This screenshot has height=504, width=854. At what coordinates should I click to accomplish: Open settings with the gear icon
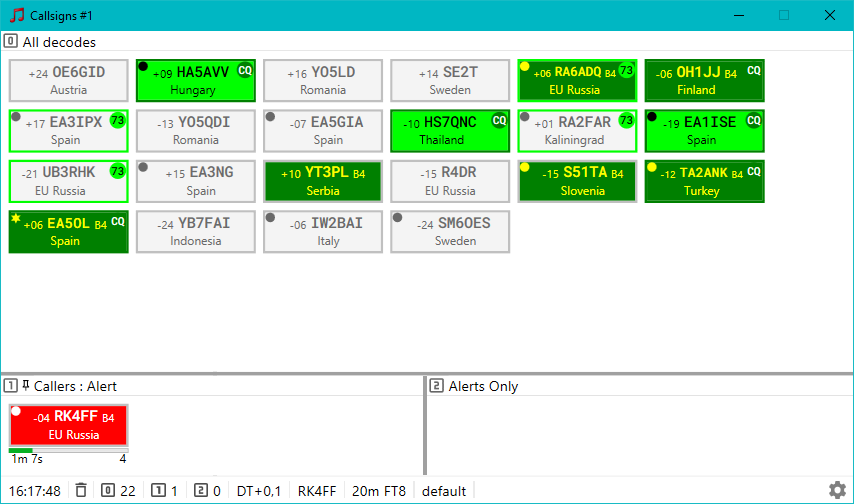(837, 490)
